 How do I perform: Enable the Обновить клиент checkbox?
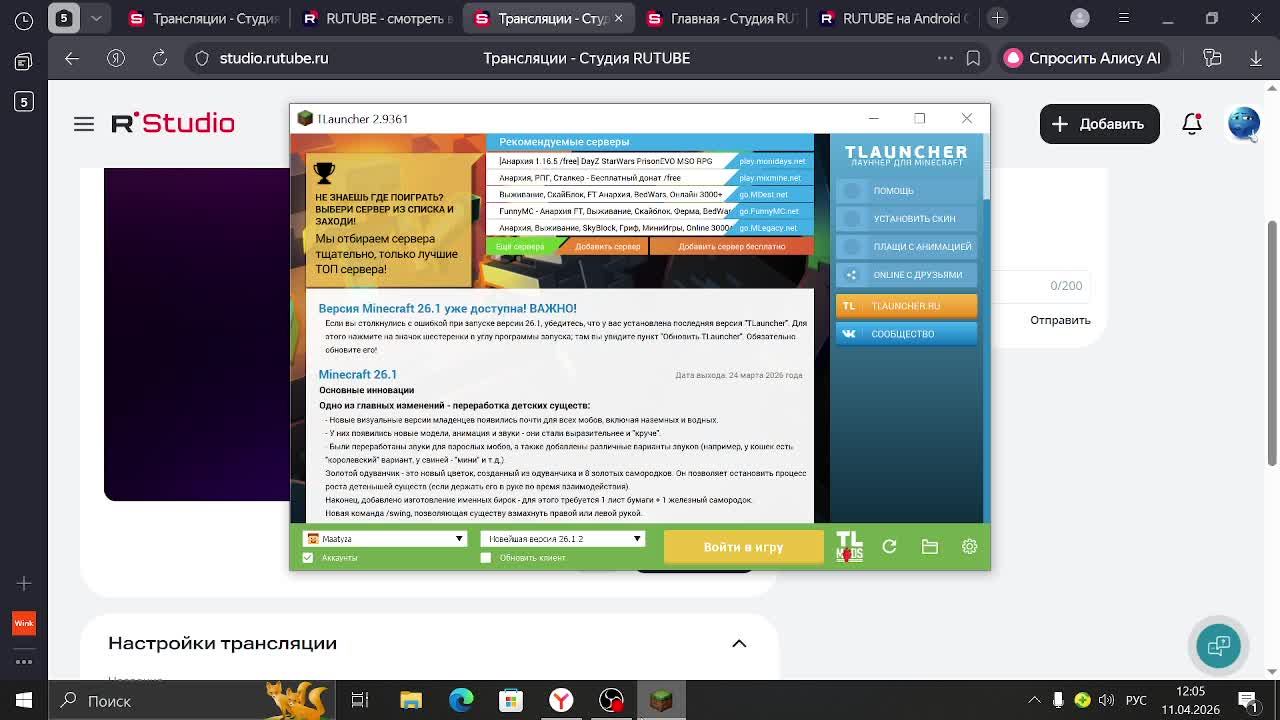point(486,558)
